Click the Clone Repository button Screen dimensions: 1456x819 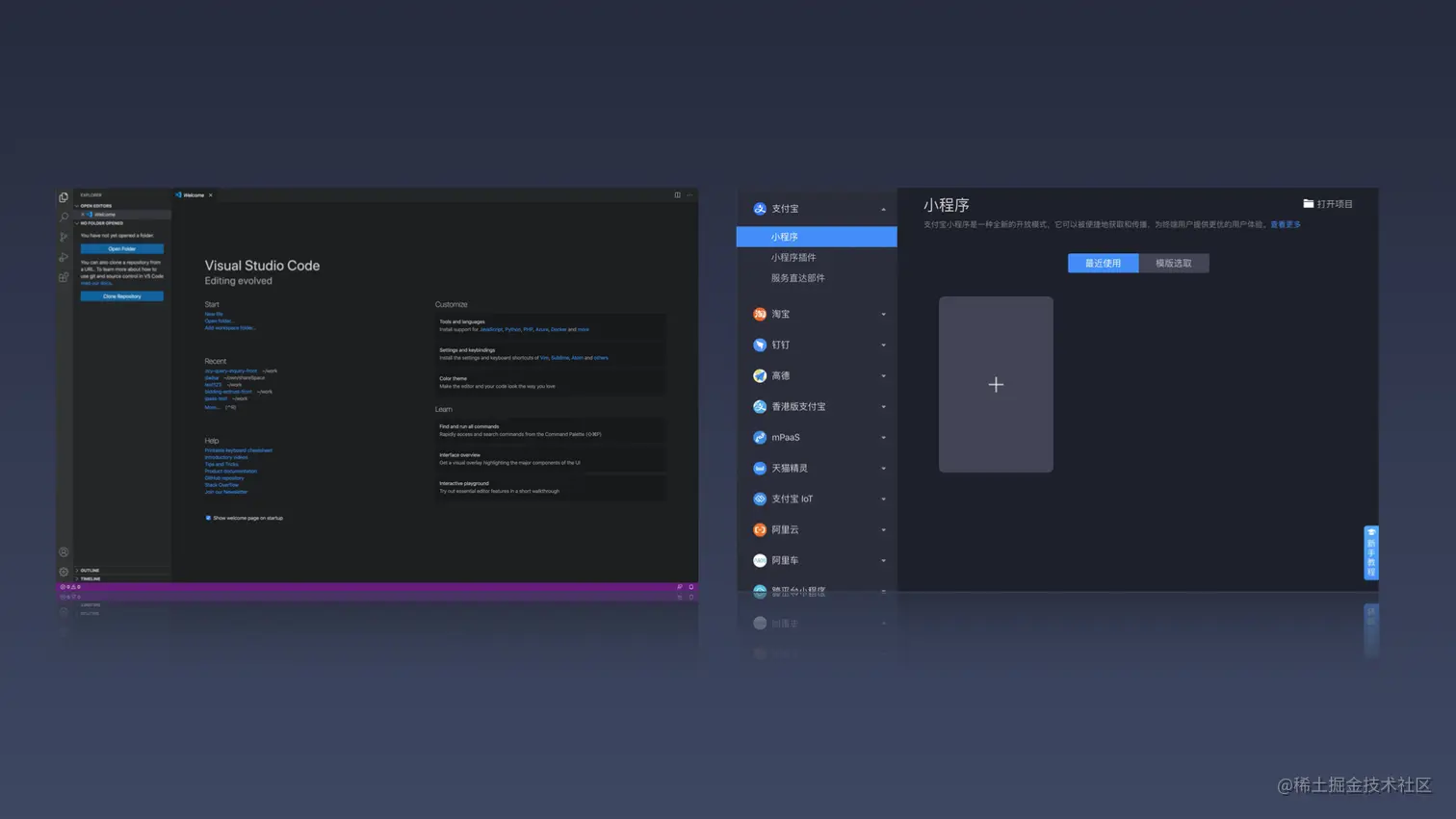pos(122,296)
